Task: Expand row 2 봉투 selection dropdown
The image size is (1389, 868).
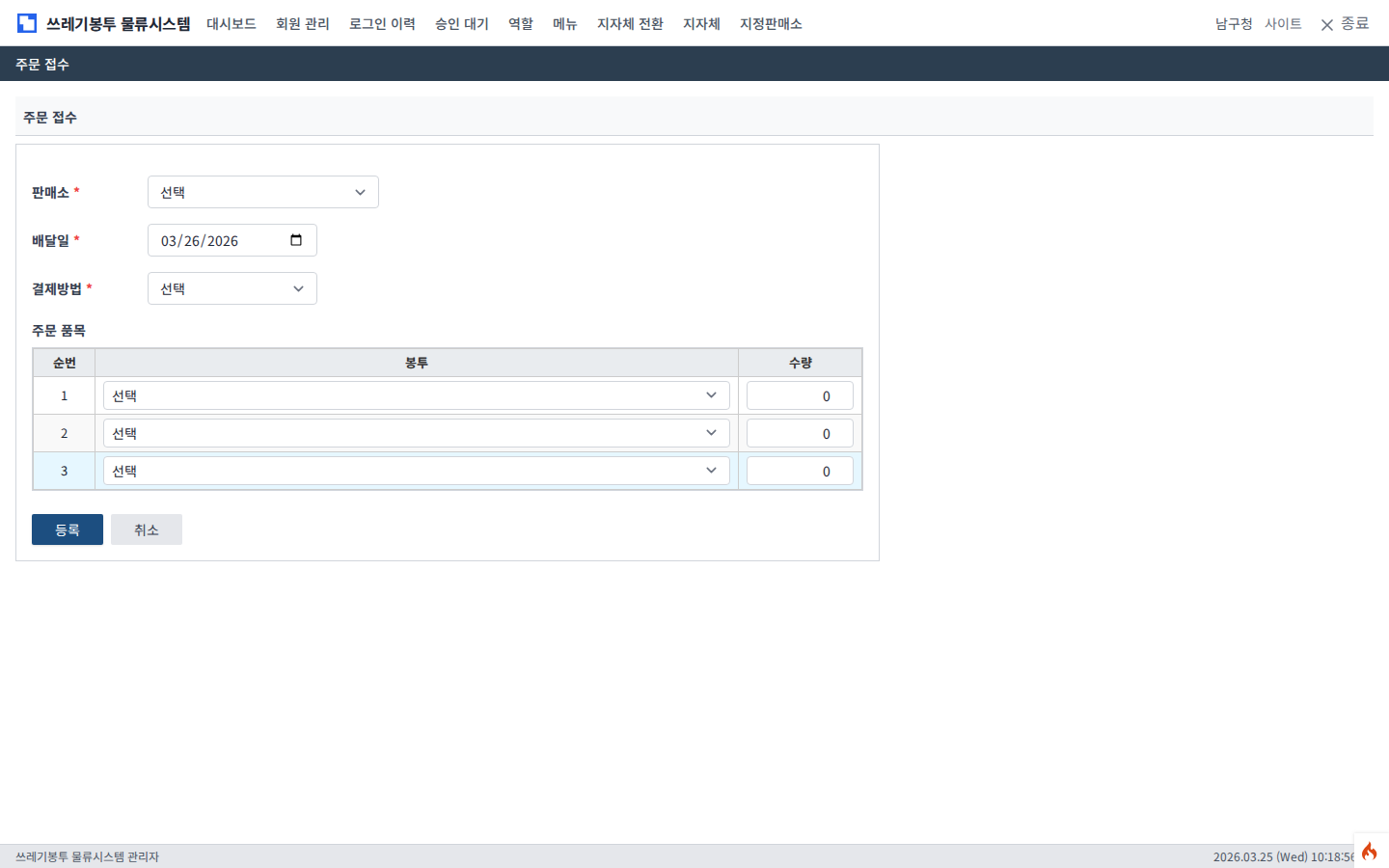Action: [x=416, y=433]
